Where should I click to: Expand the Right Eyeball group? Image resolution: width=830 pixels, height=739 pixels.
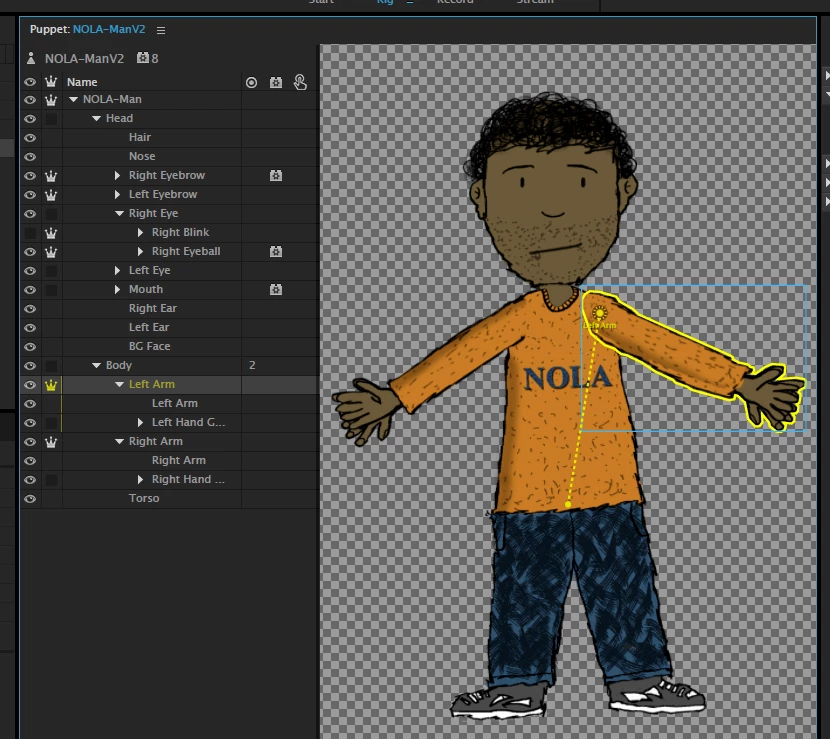140,251
